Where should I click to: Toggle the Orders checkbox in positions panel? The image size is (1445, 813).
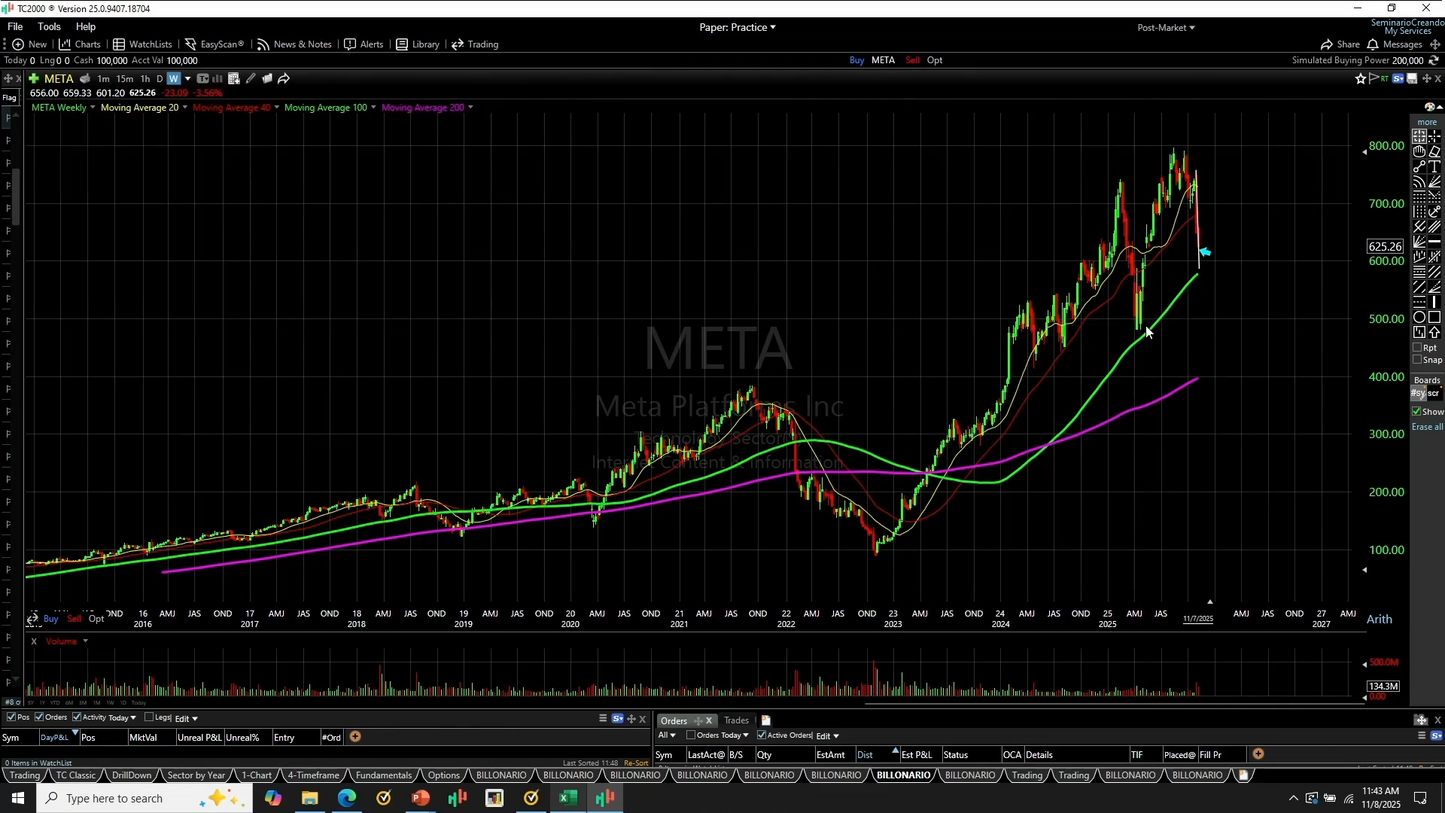pyautogui.click(x=39, y=717)
